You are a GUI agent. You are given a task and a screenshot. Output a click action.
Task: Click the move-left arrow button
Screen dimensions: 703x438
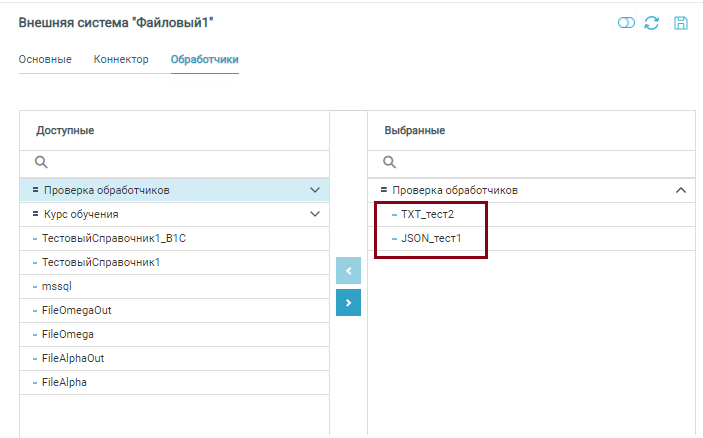pos(348,270)
